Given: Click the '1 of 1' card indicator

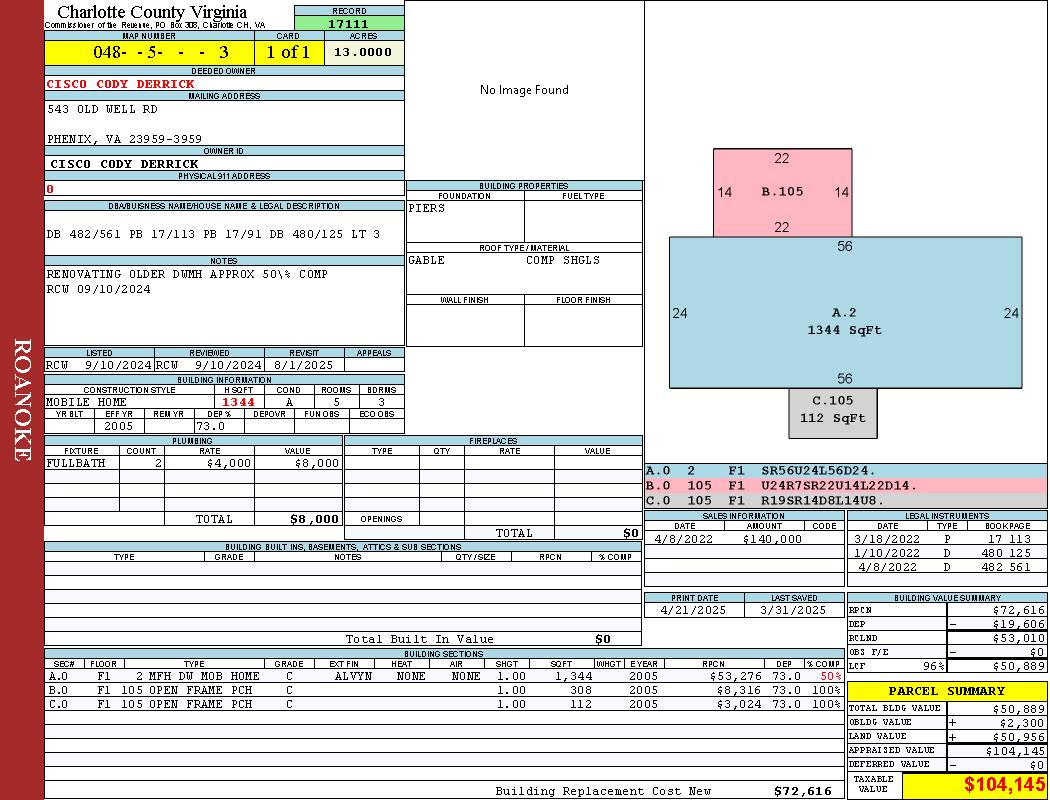Looking at the screenshot, I should (x=289, y=52).
